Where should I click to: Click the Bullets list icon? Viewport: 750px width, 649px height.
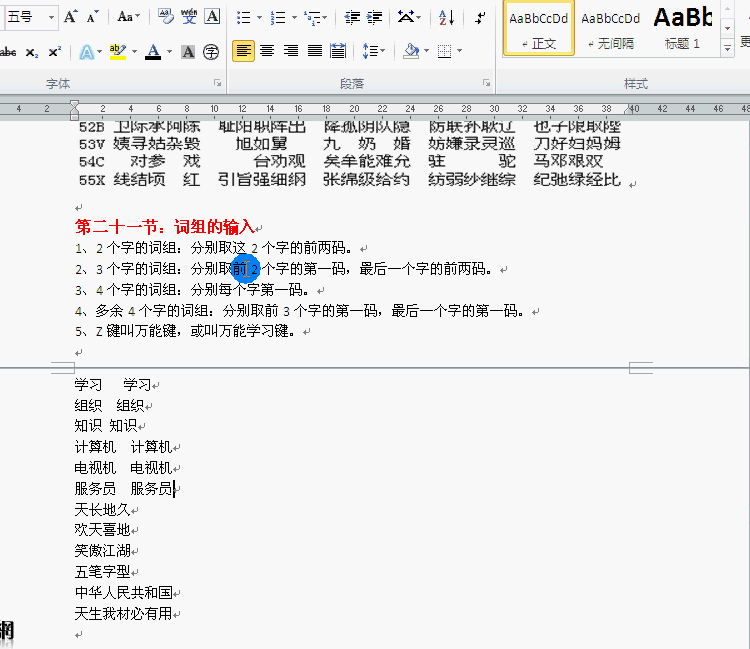[243, 18]
